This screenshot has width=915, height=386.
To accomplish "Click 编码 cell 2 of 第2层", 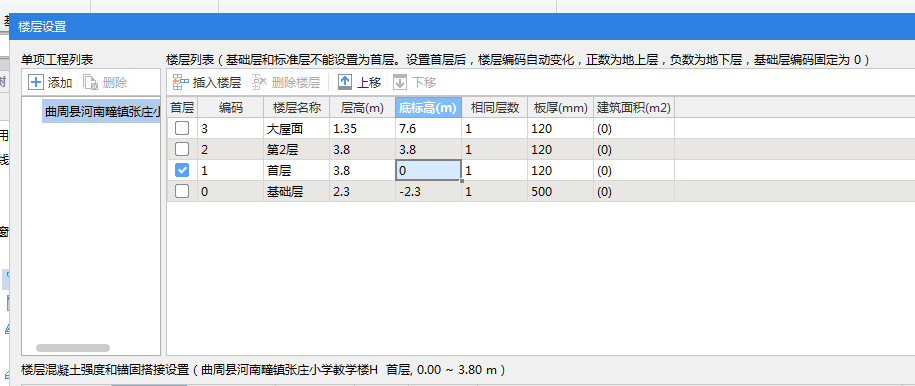I will (231, 149).
